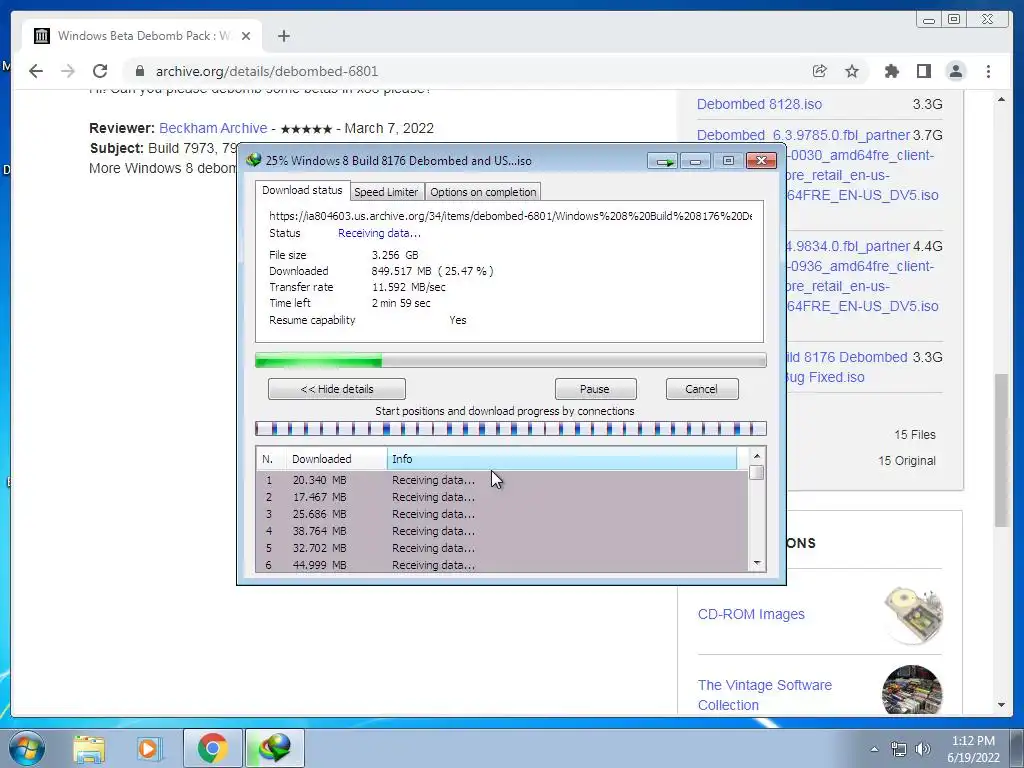This screenshot has width=1024, height=768.
Task: Open the Chrome three-dot menu
Action: coord(988,71)
